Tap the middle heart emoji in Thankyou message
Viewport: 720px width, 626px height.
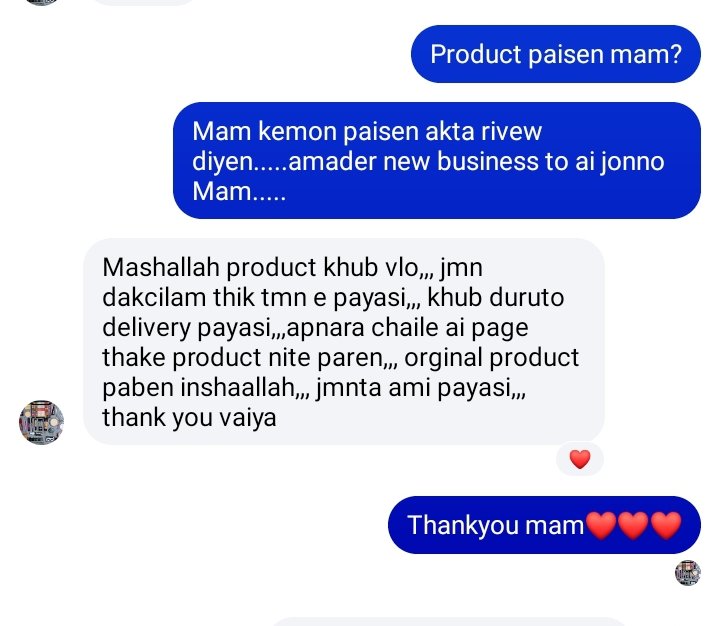(x=633, y=525)
